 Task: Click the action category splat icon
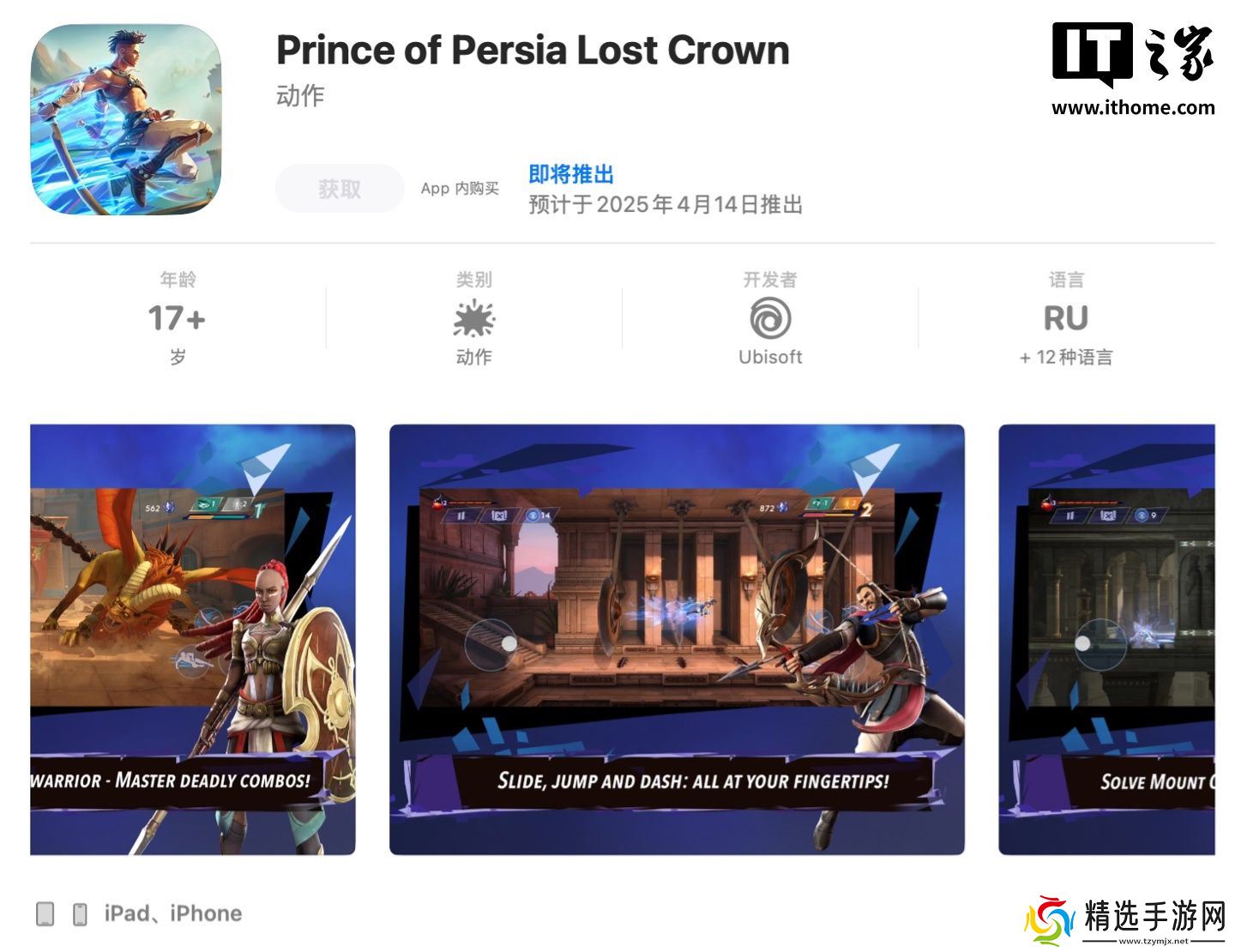(473, 319)
